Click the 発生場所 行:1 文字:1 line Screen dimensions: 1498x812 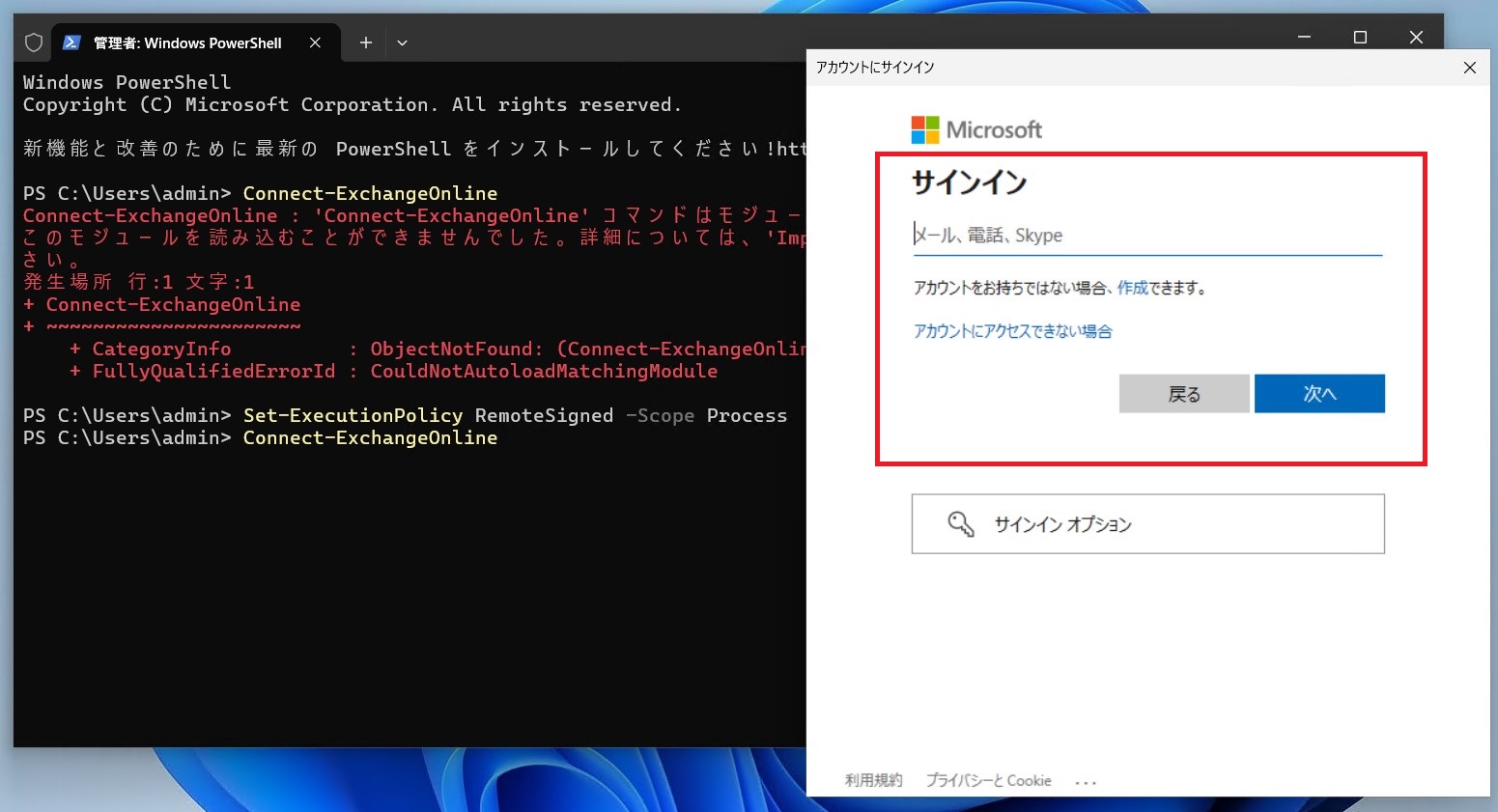point(139,282)
